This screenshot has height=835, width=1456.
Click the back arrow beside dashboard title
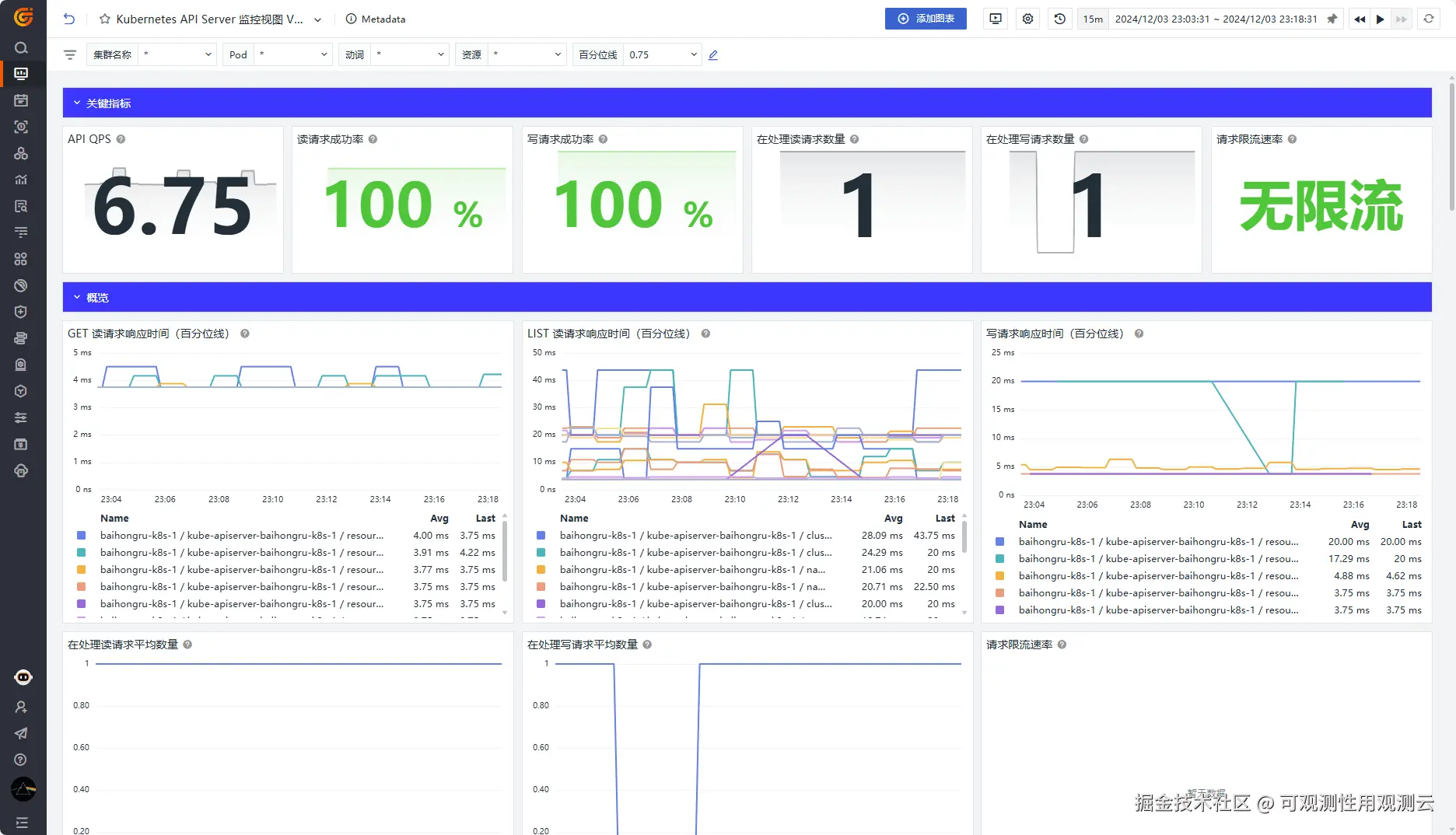point(69,19)
